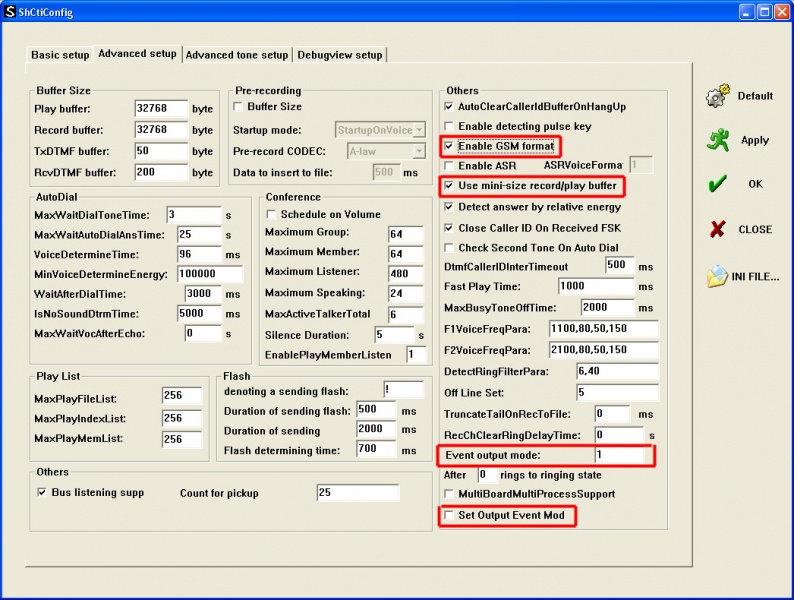
Task: Click the Fast Play Time field
Action: tap(596, 286)
